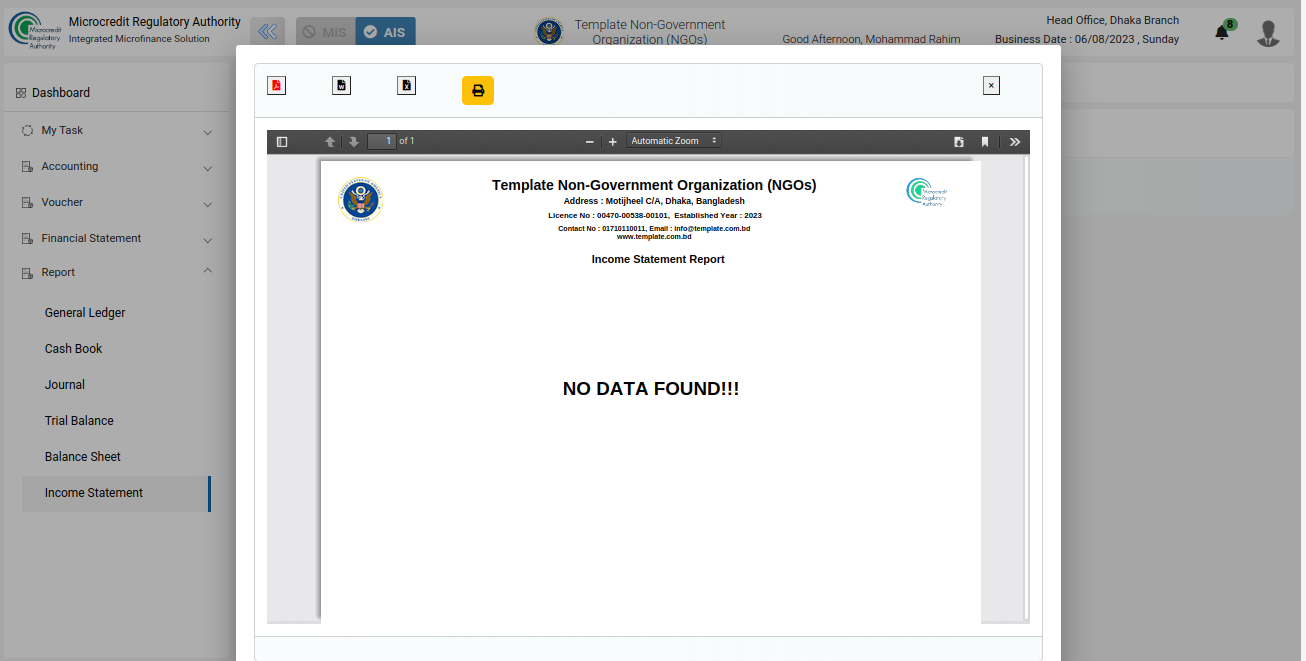
Task: Click the yellow print button
Action: [477, 91]
